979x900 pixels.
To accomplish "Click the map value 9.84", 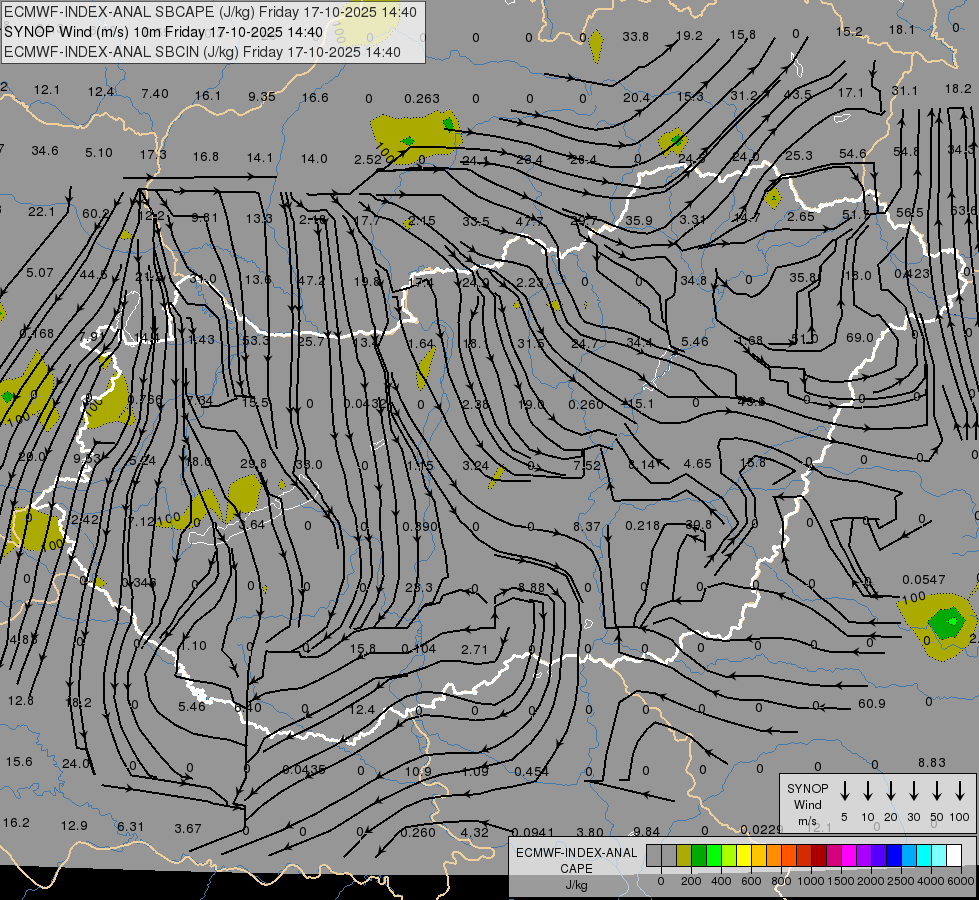I will [x=646, y=831].
